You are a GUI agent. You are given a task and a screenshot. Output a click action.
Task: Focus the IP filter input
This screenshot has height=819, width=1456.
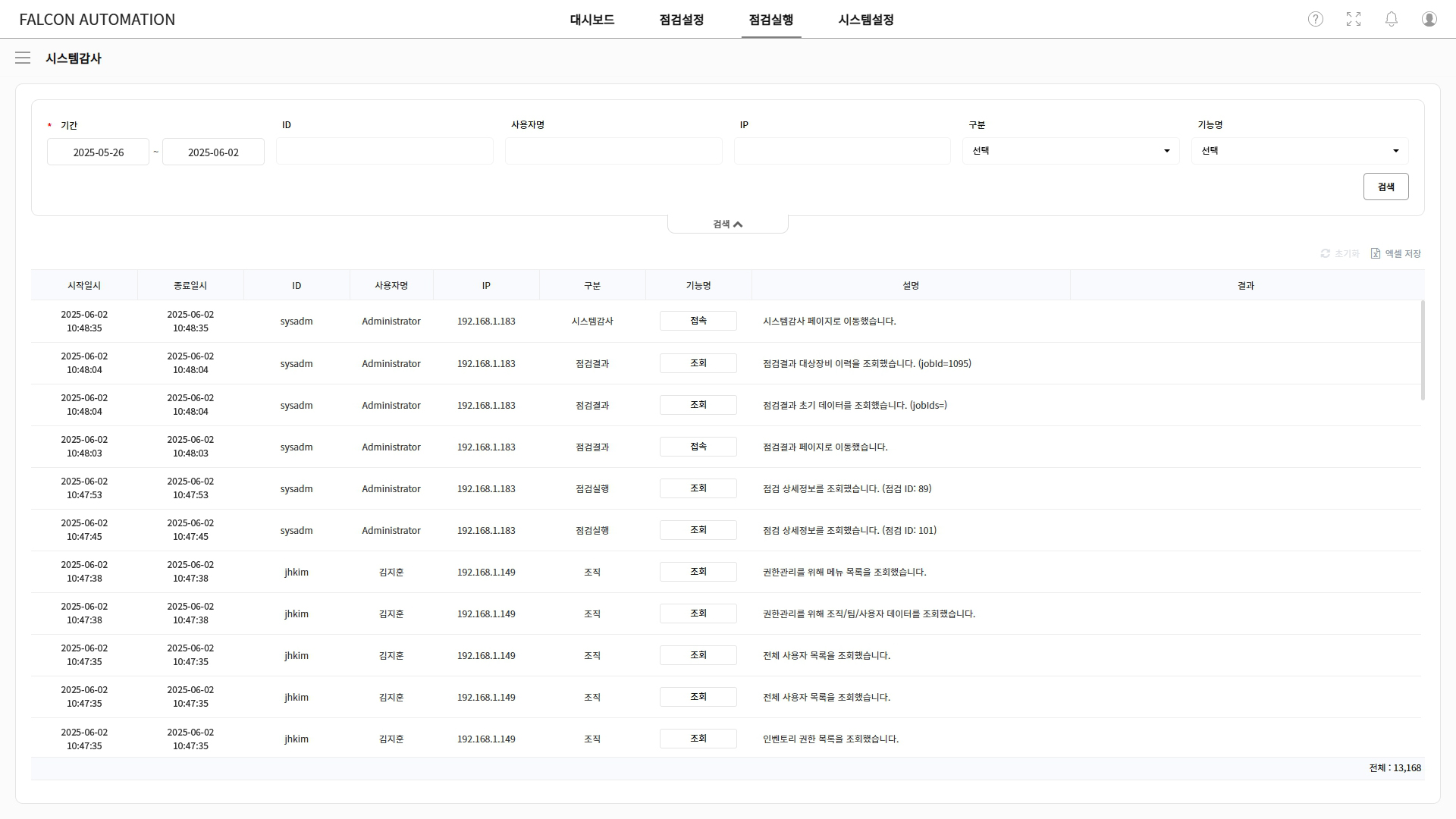[x=842, y=151]
